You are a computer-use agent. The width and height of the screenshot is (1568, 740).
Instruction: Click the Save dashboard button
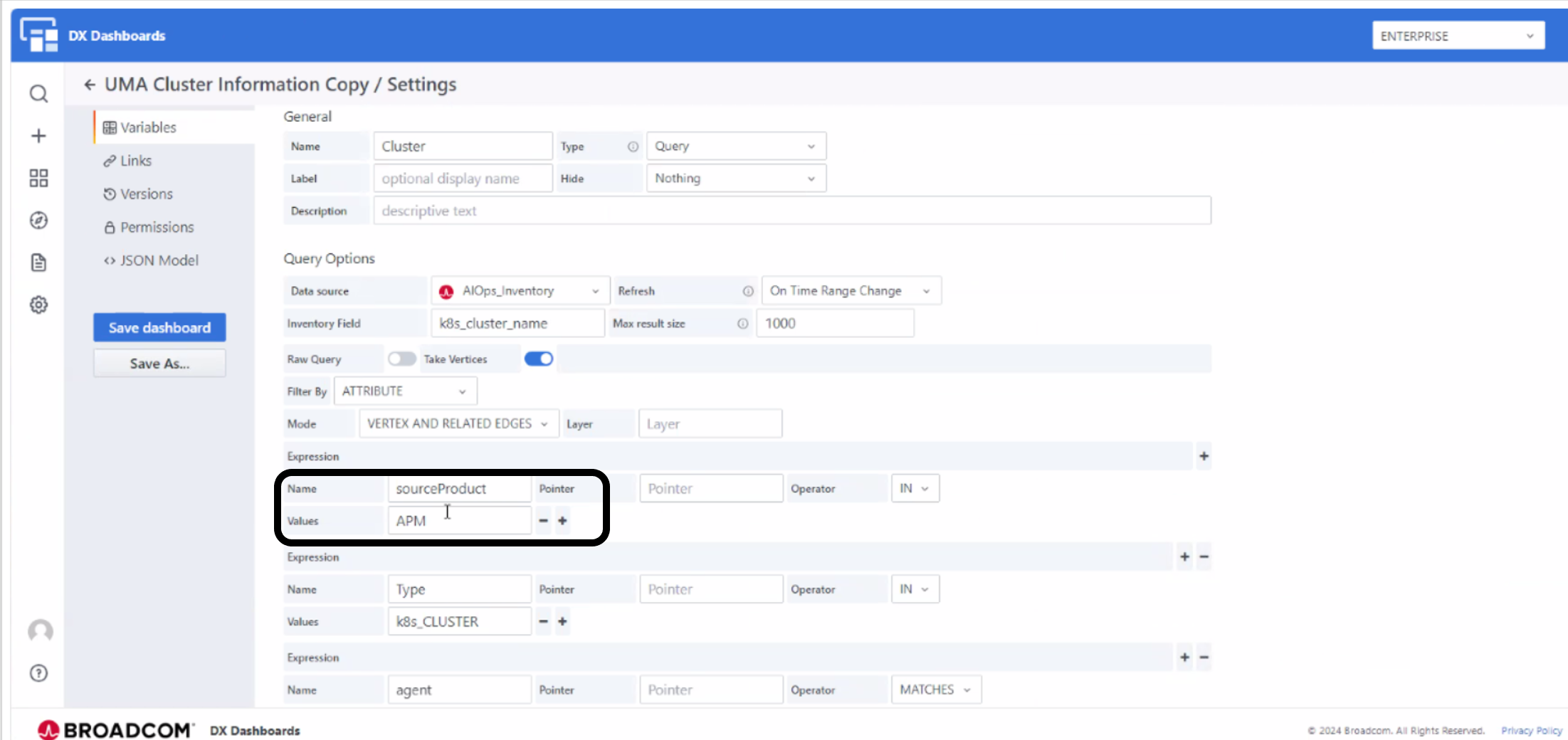point(159,327)
